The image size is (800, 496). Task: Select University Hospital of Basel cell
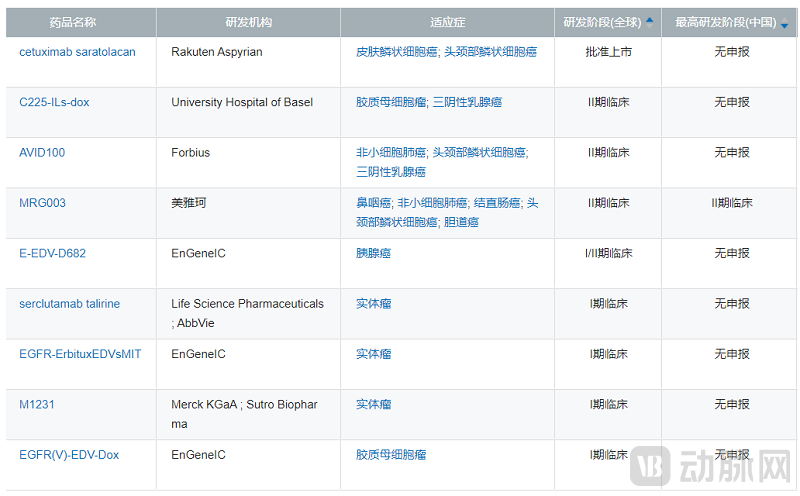(242, 103)
